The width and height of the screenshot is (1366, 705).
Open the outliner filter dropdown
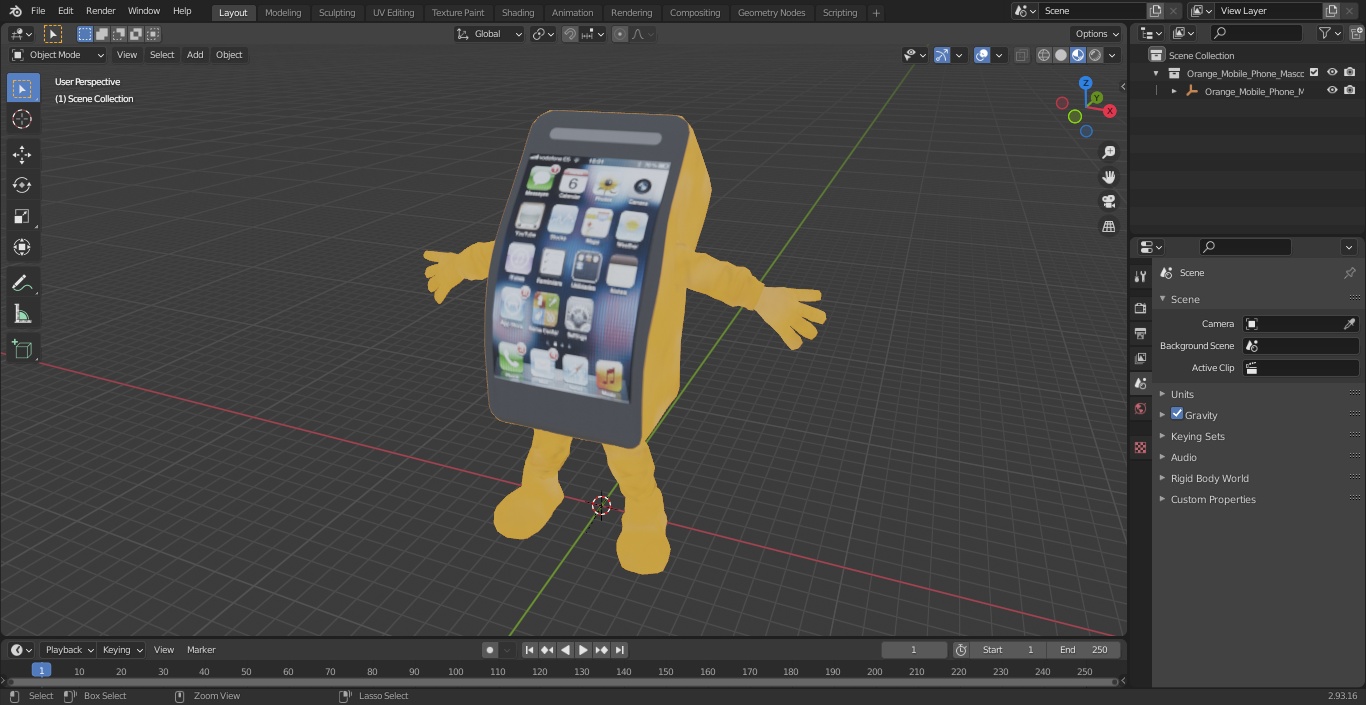[1329, 33]
